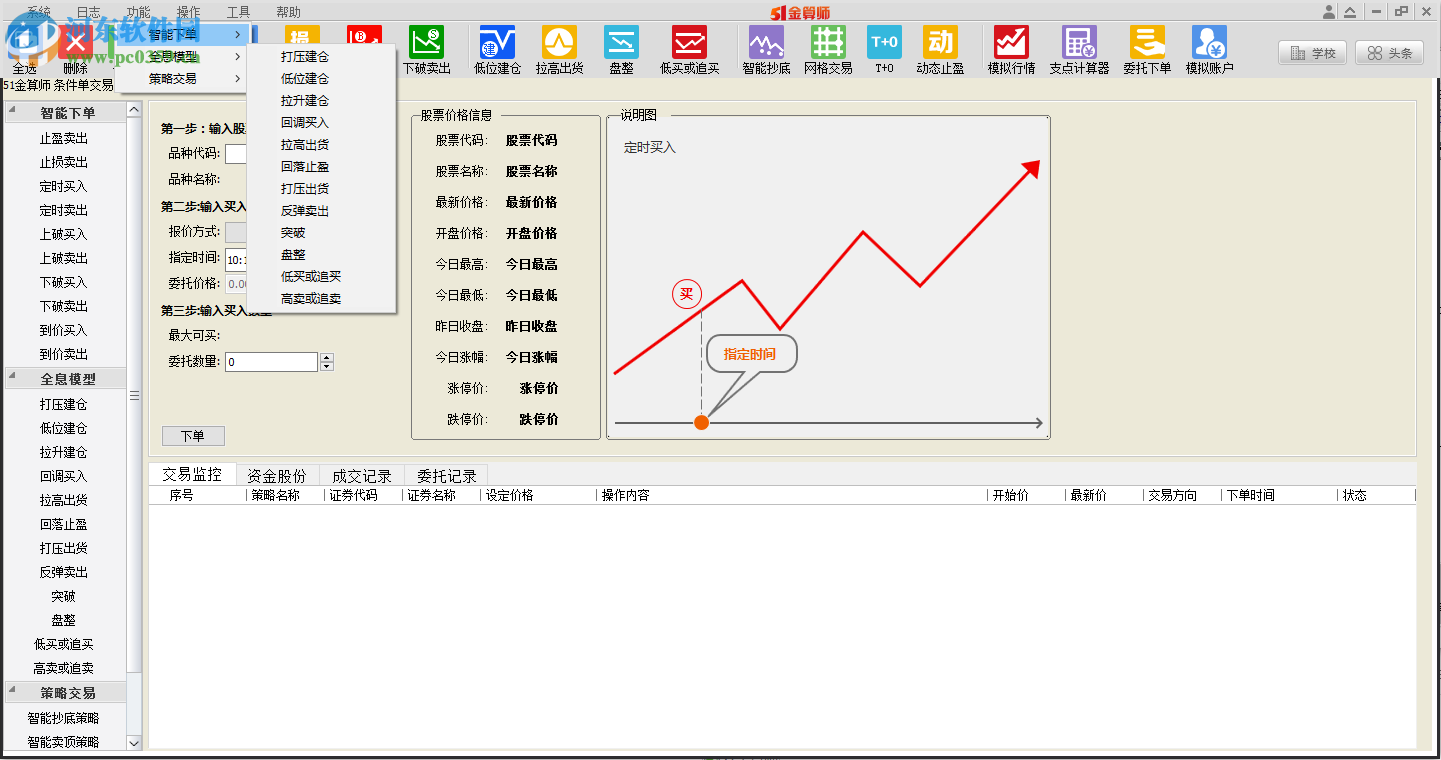Click the 品种代码 input field
This screenshot has height=760, width=1441.
click(x=237, y=154)
